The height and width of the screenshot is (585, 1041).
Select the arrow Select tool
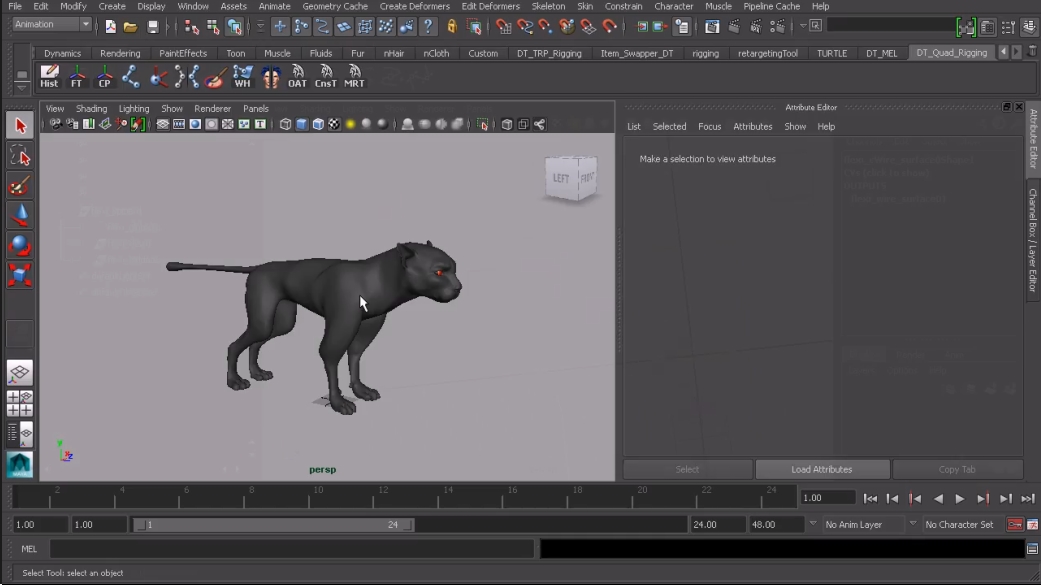pos(20,125)
